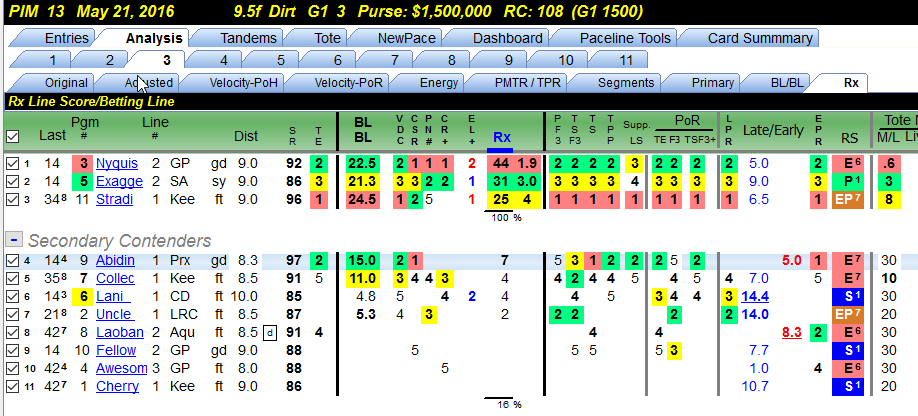Screen dimensions: 918x416
Task: Click Uncle late value 14.0
Action: pyautogui.click(x=755, y=315)
